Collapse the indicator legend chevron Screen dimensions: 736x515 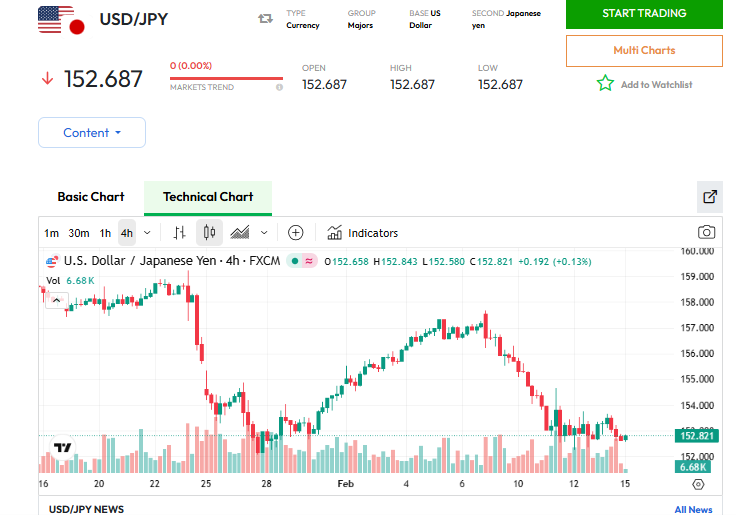point(56,300)
